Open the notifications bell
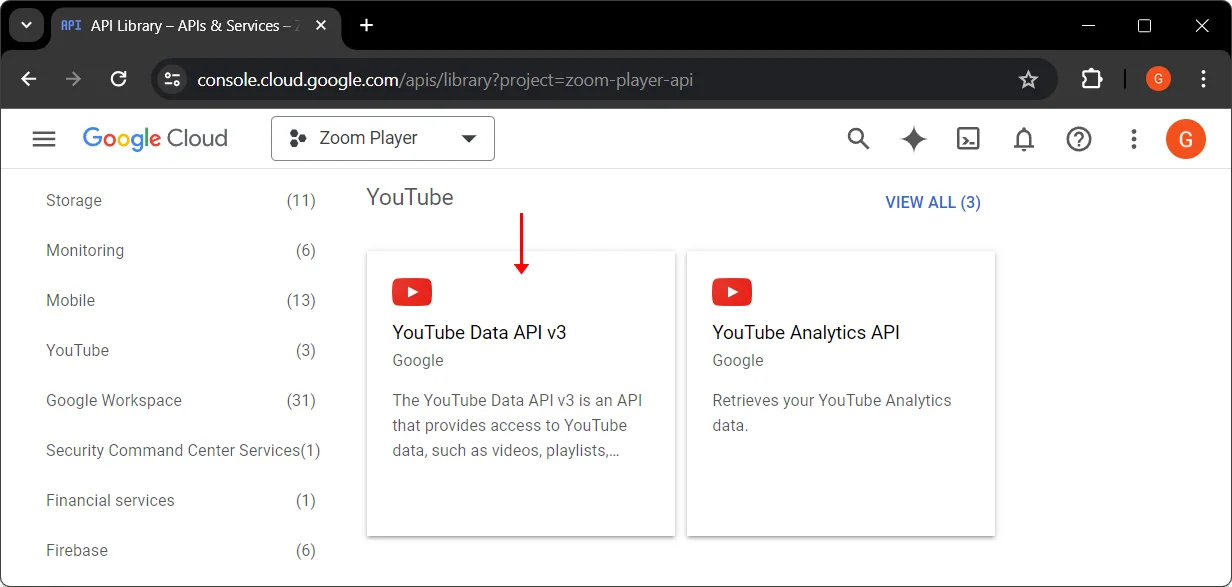The height and width of the screenshot is (587, 1232). 1023,139
